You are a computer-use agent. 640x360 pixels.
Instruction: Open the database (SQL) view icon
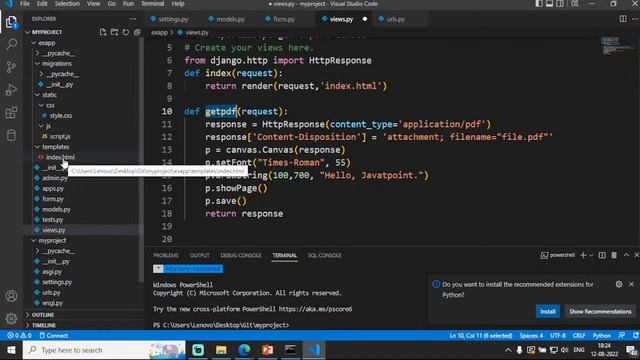coord(11,136)
